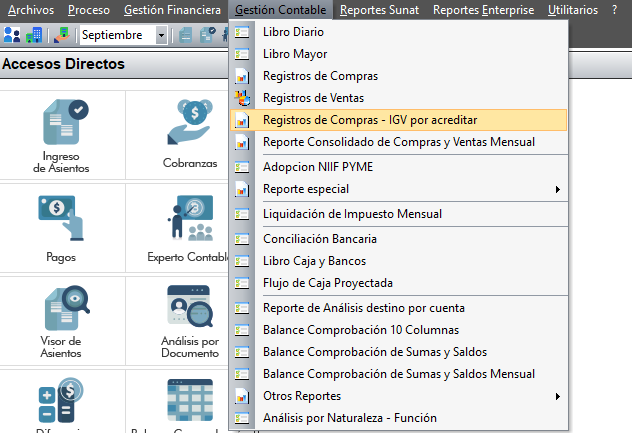The image size is (632, 433).
Task: Open the Reportes Sunat menu
Action: (x=379, y=10)
